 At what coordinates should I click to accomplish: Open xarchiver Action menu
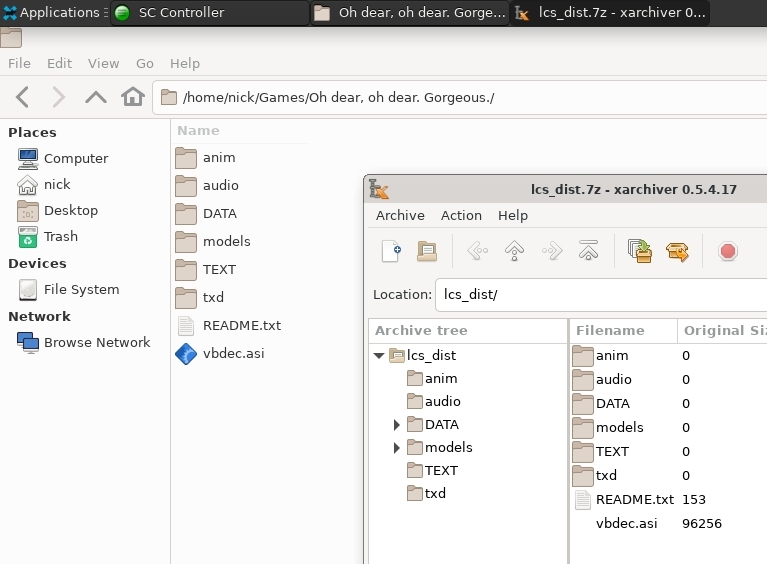tap(461, 216)
